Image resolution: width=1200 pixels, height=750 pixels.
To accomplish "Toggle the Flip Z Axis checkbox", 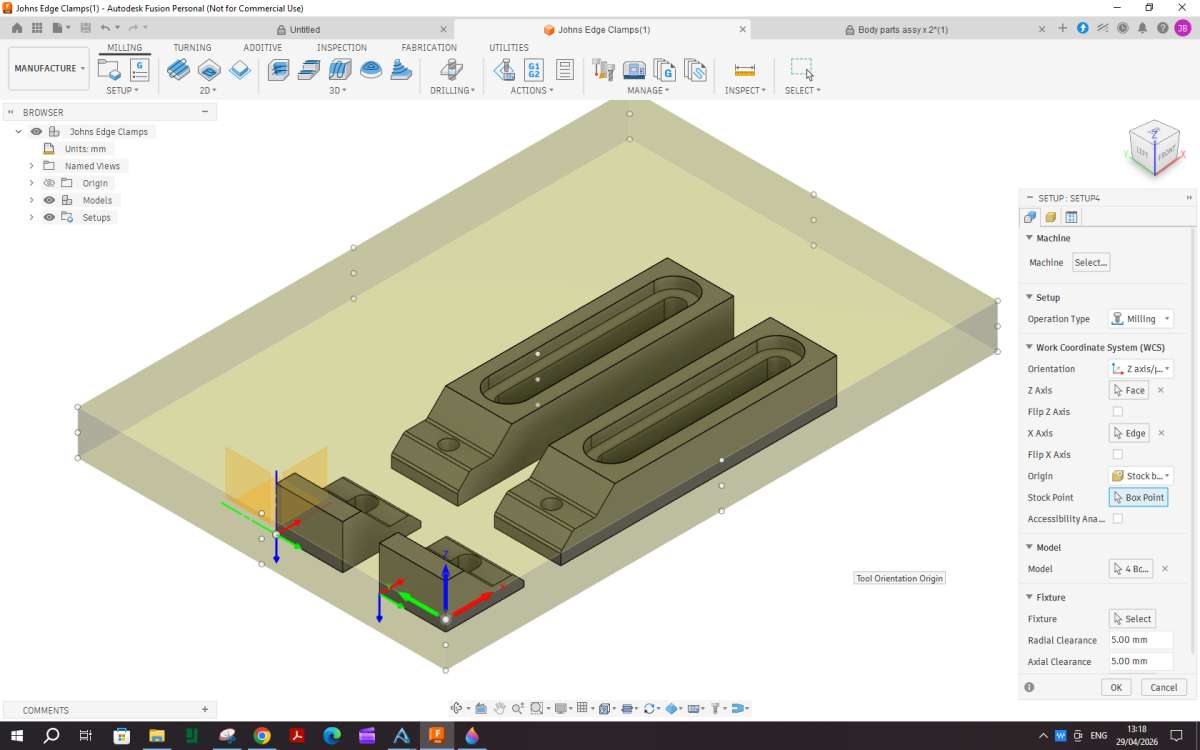I will tap(1118, 412).
